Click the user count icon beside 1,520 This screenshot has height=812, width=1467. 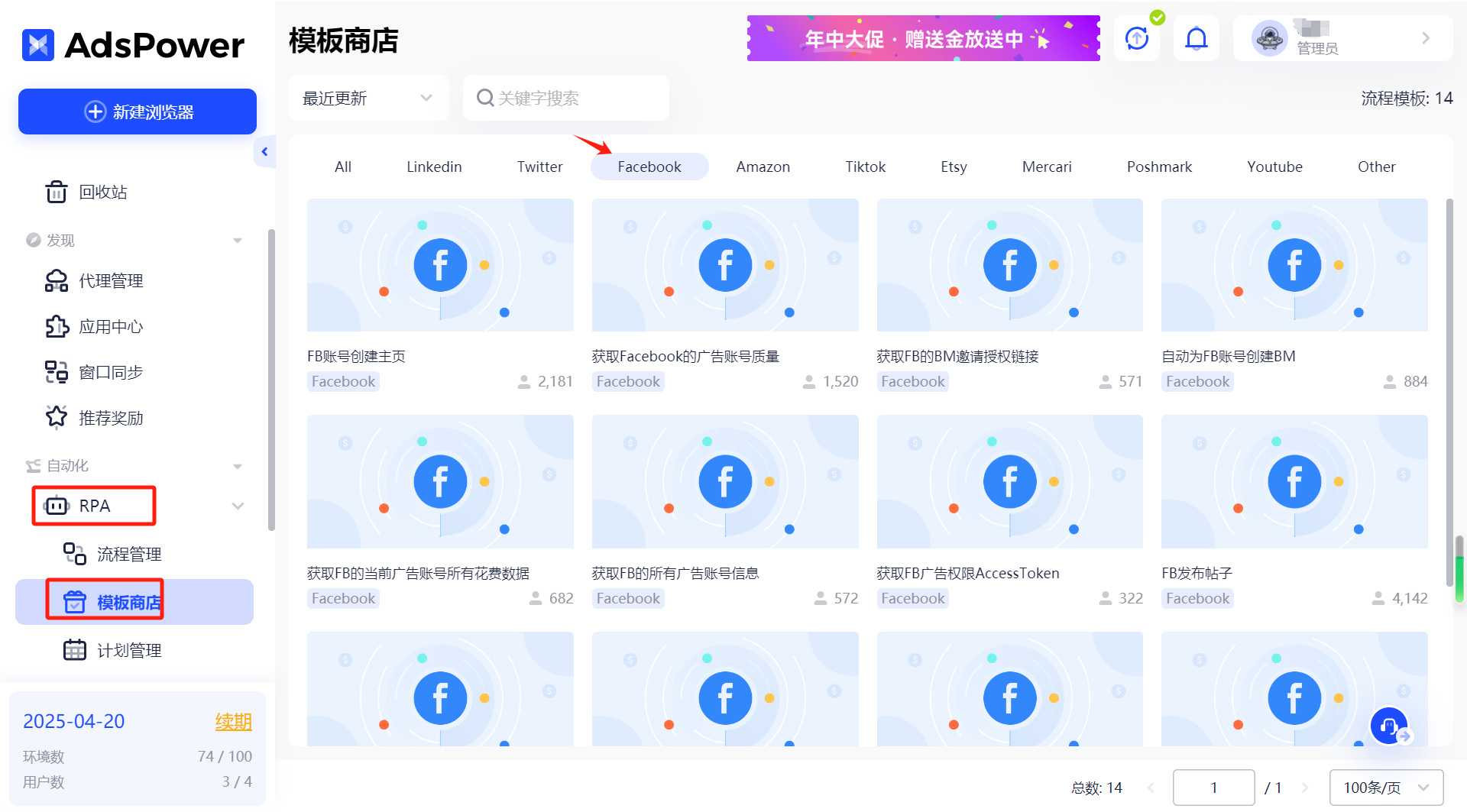pyautogui.click(x=809, y=382)
